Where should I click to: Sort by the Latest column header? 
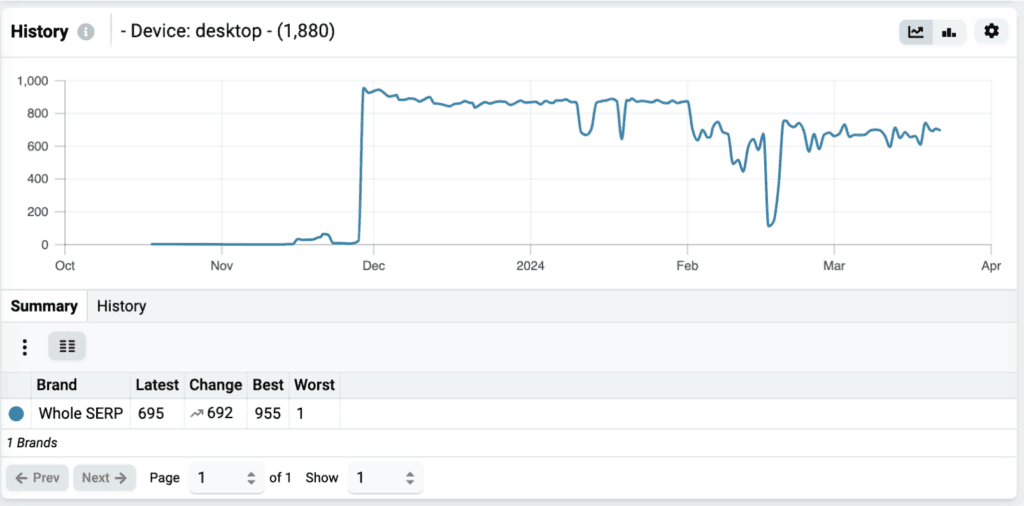point(157,385)
